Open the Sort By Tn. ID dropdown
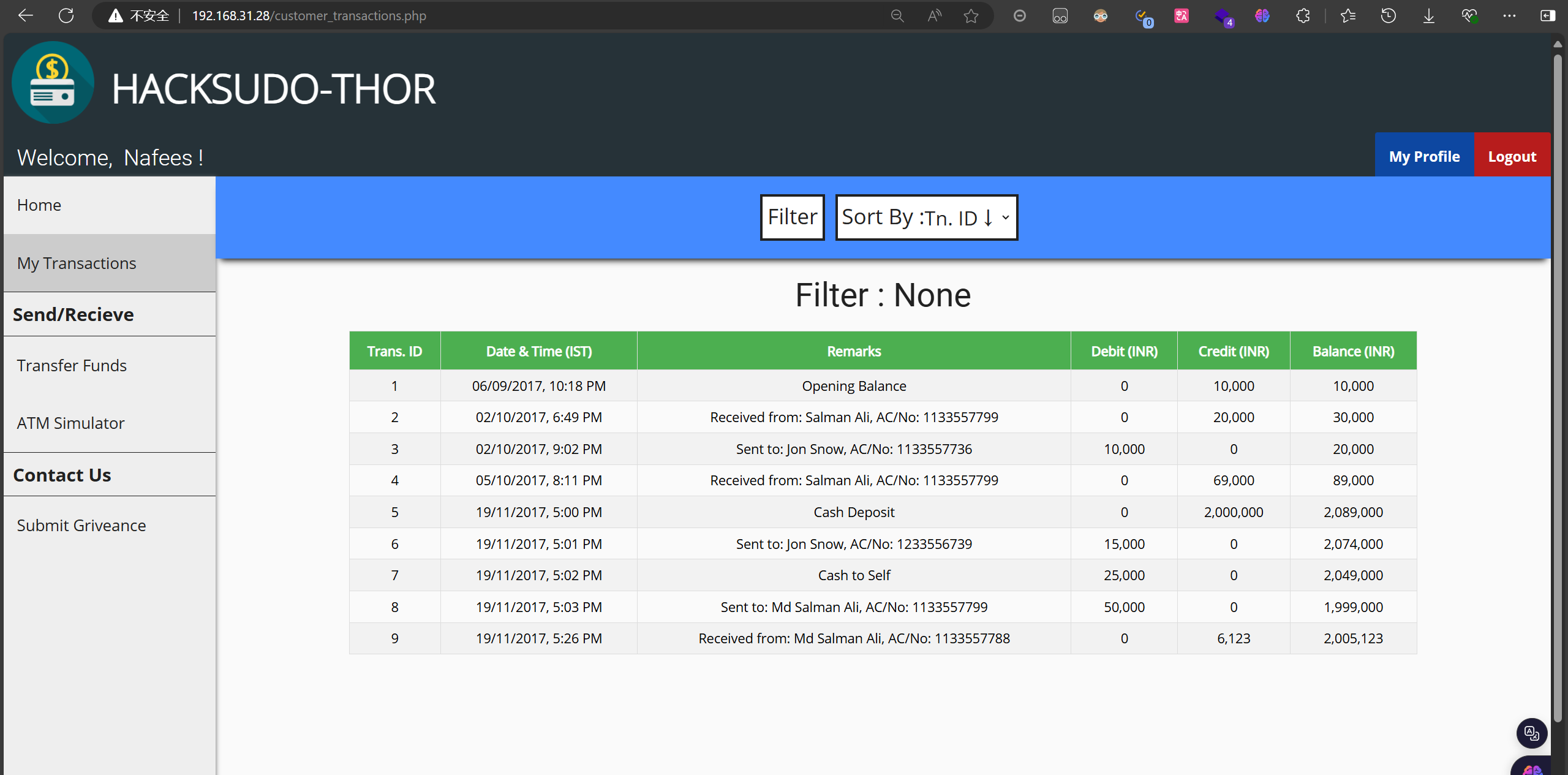The image size is (1568, 775). [927, 217]
